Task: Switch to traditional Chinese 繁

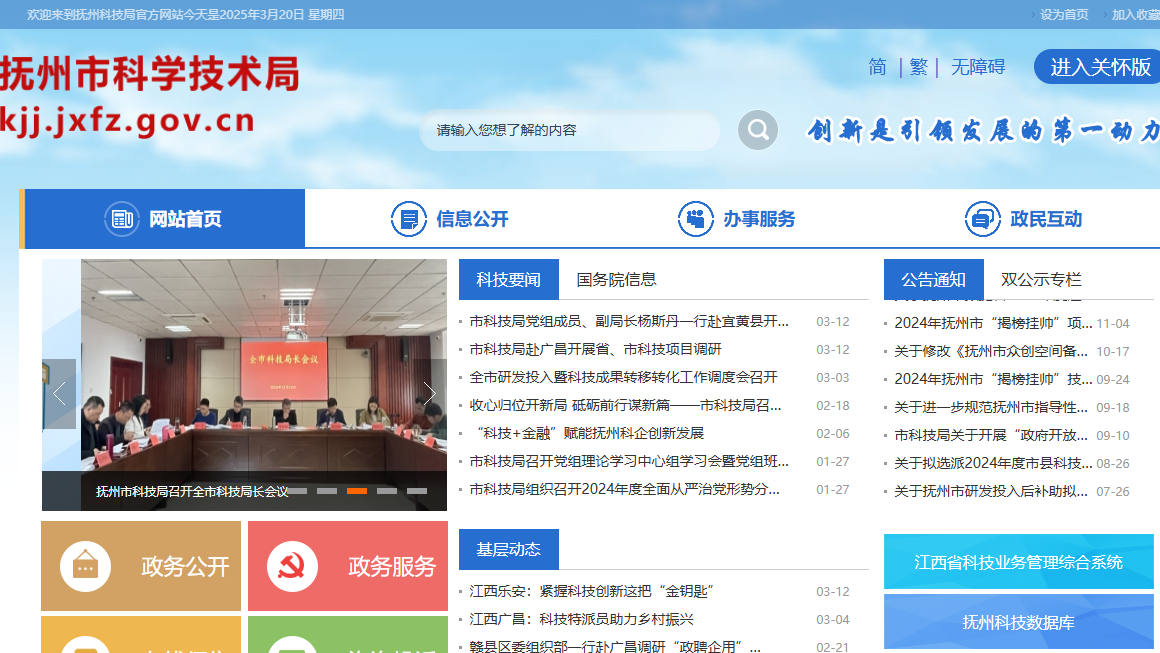Action: (x=919, y=67)
